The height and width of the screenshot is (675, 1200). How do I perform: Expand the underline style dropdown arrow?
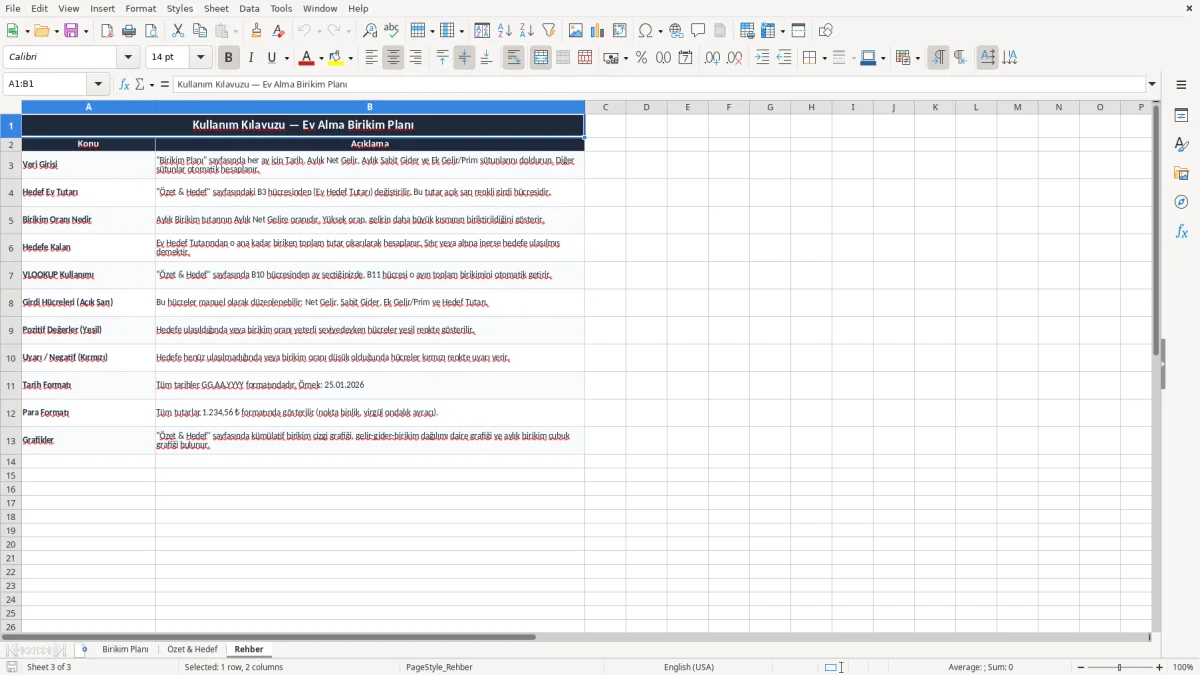coord(286,58)
